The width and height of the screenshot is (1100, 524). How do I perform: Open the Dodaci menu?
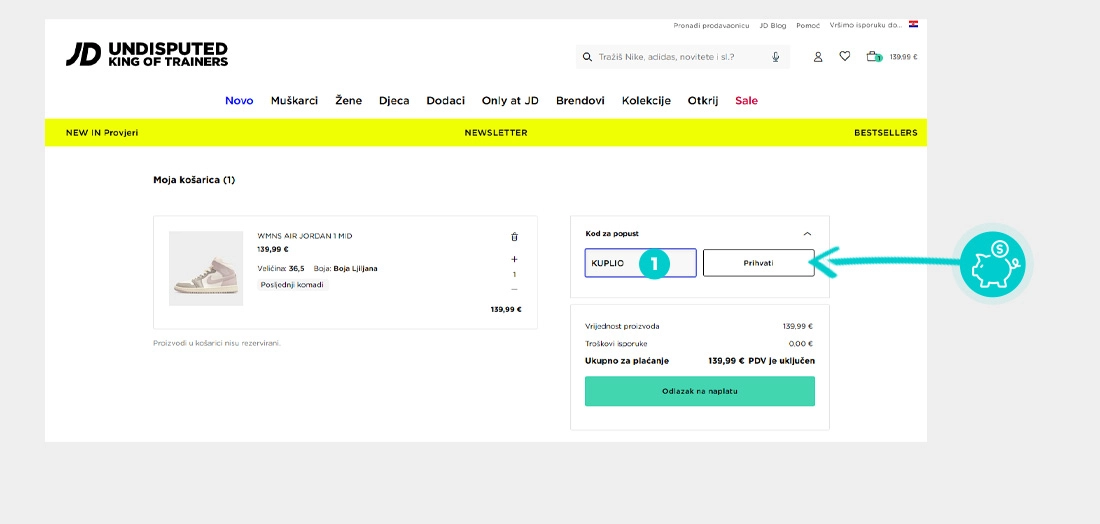(445, 100)
